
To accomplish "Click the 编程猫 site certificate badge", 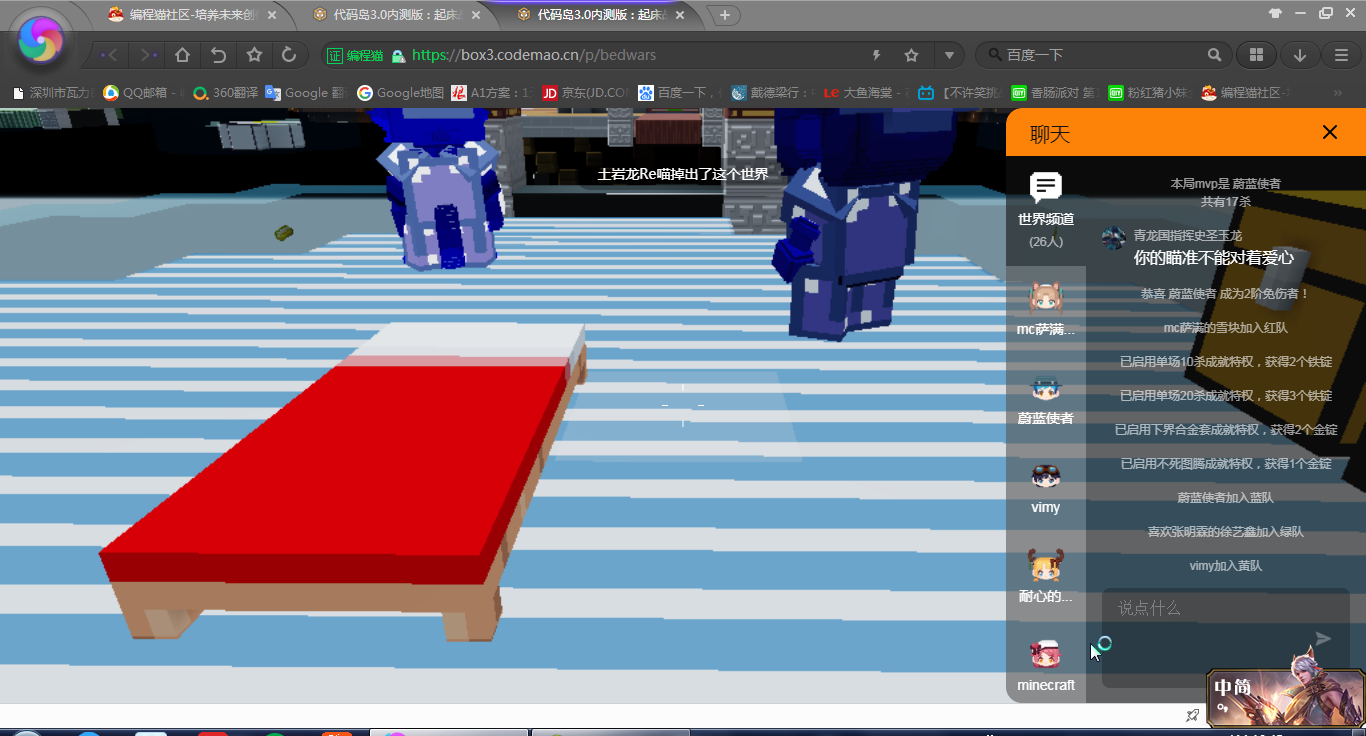I will 356,56.
